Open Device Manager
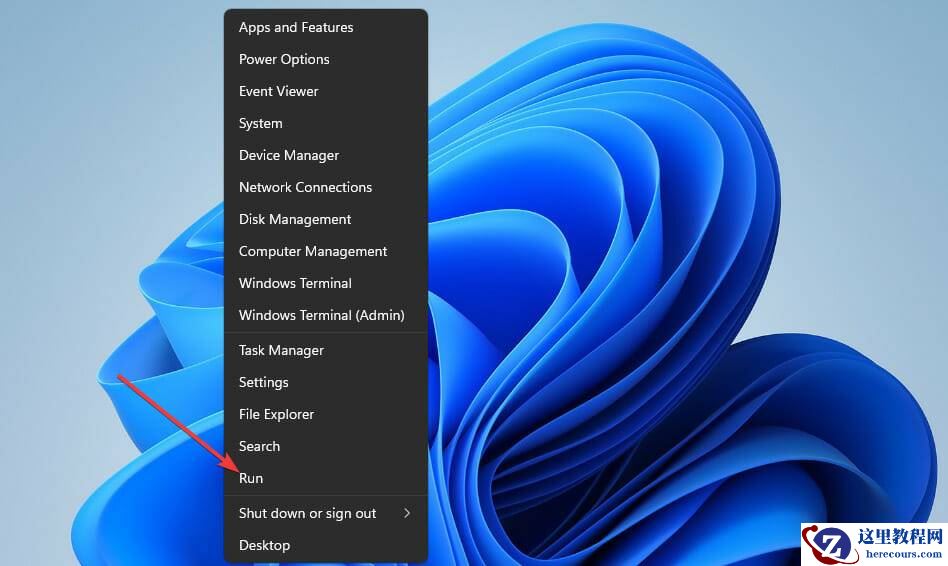 (326, 155)
